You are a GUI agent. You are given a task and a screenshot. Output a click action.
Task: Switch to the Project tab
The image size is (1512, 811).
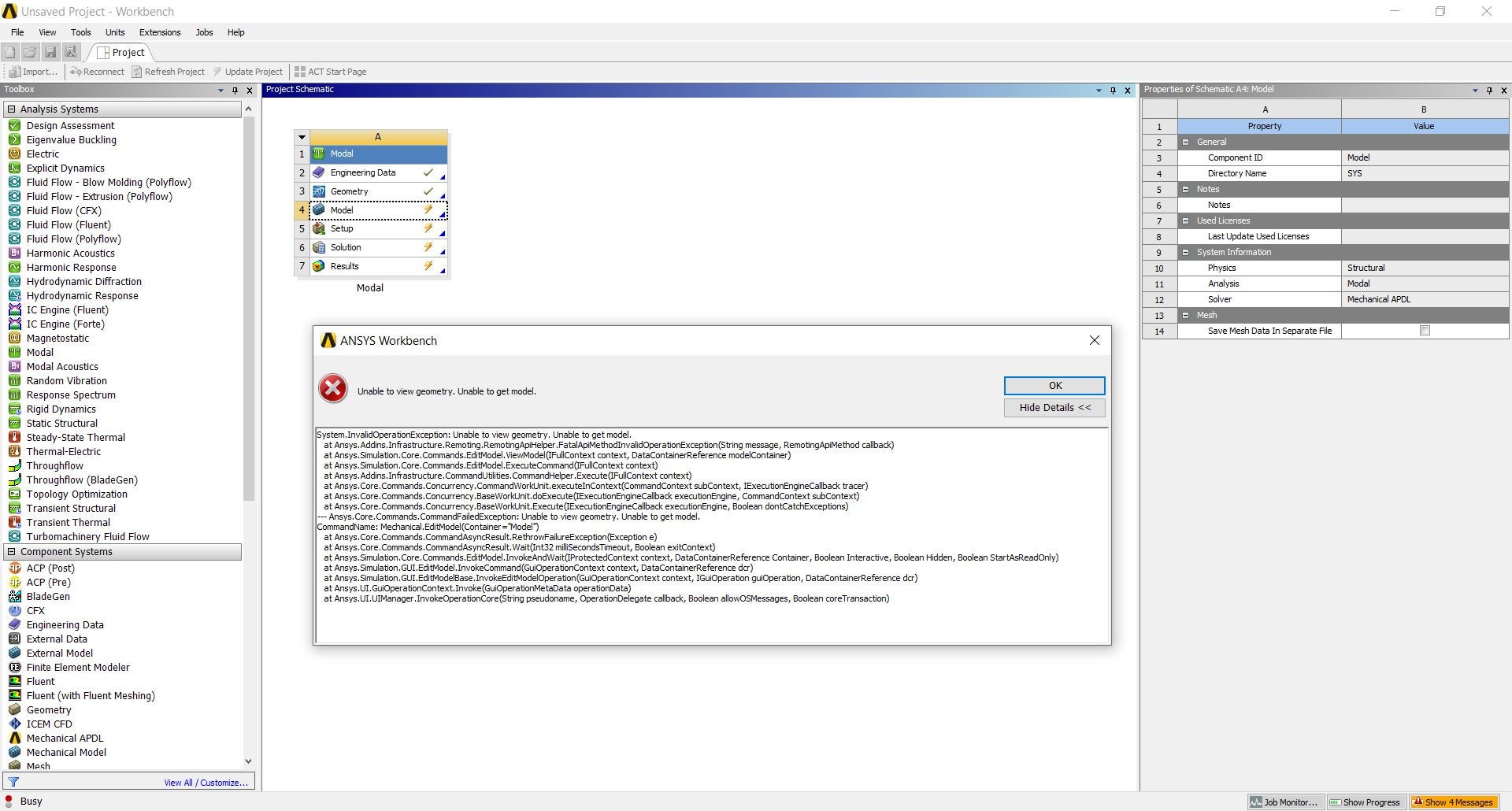(x=120, y=52)
